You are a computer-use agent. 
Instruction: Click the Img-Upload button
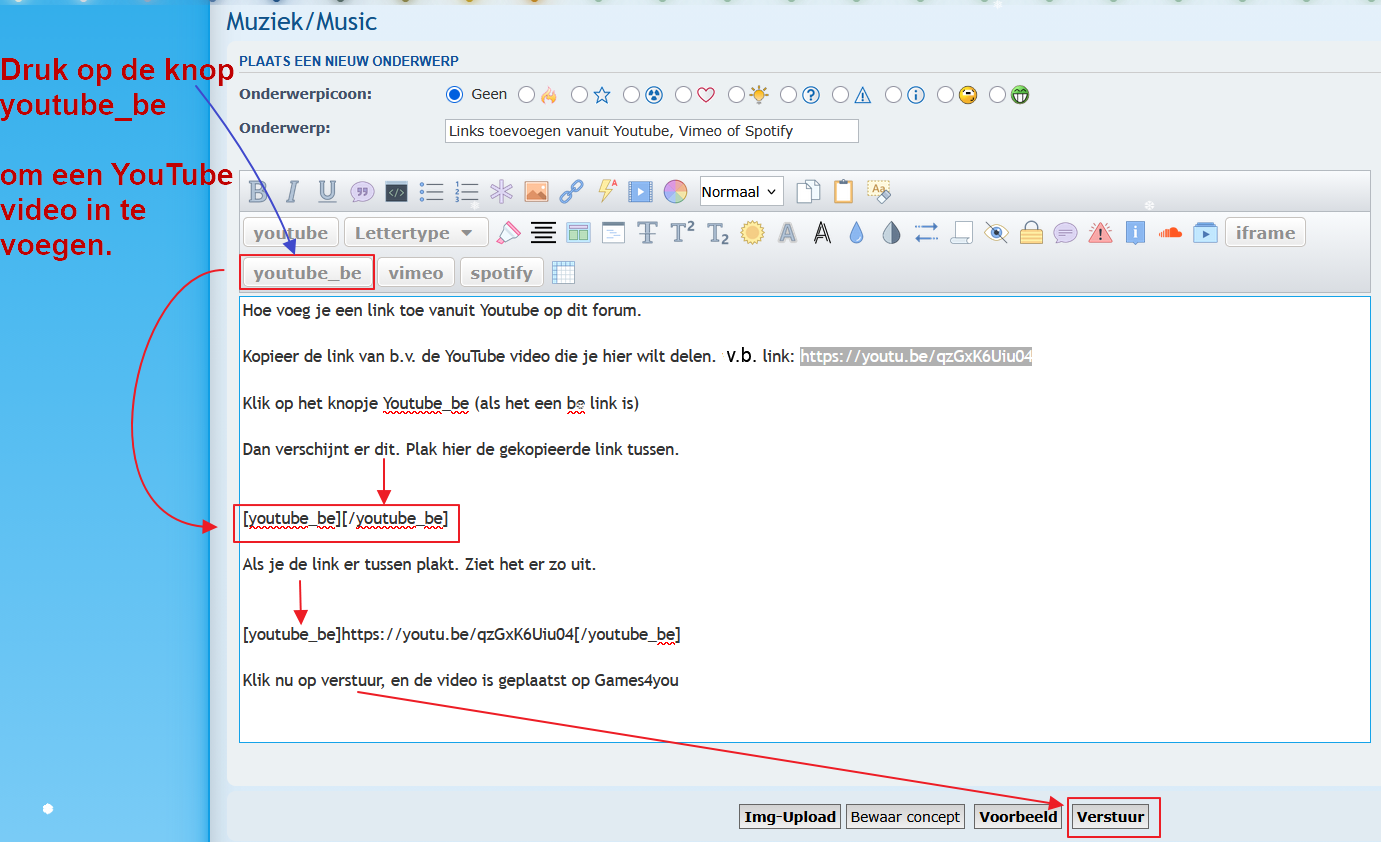(790, 817)
